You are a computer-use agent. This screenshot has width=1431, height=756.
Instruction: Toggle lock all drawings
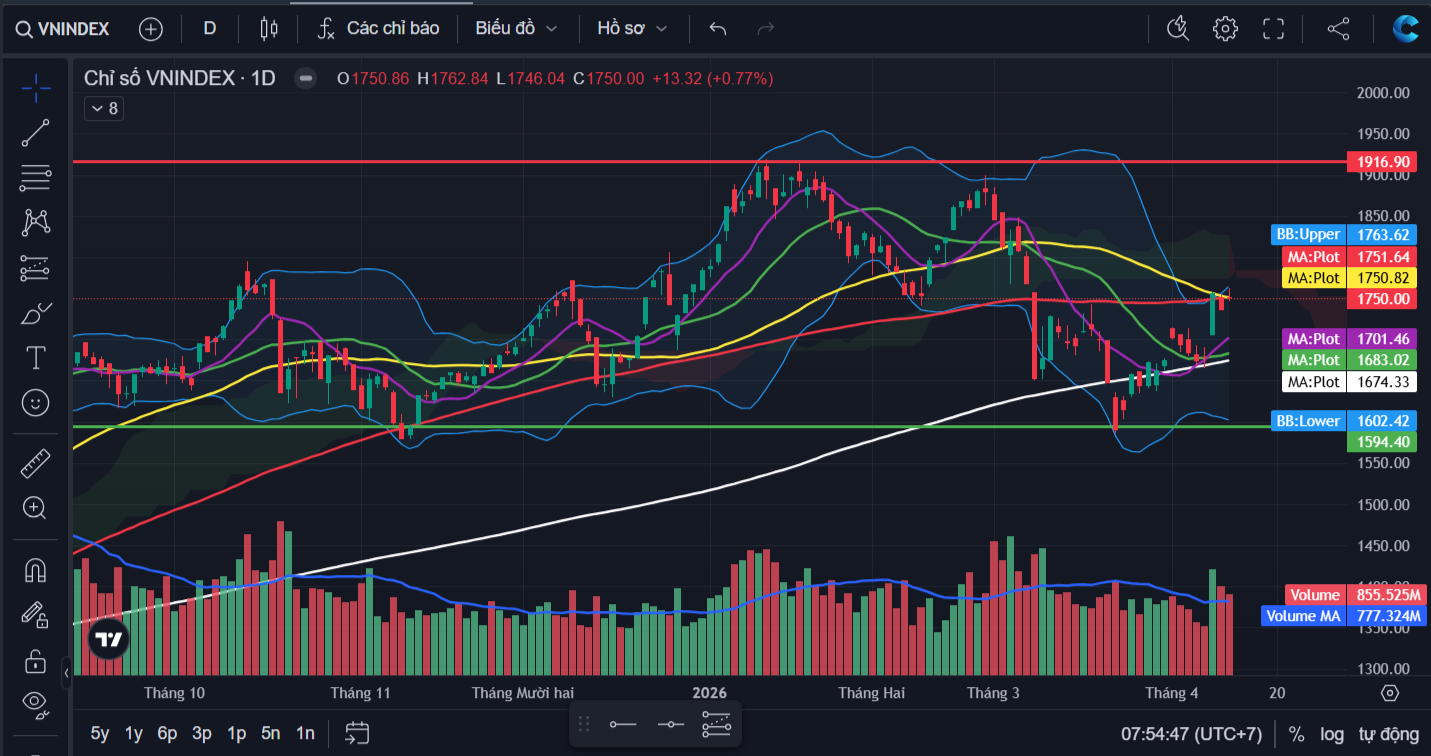click(x=36, y=661)
